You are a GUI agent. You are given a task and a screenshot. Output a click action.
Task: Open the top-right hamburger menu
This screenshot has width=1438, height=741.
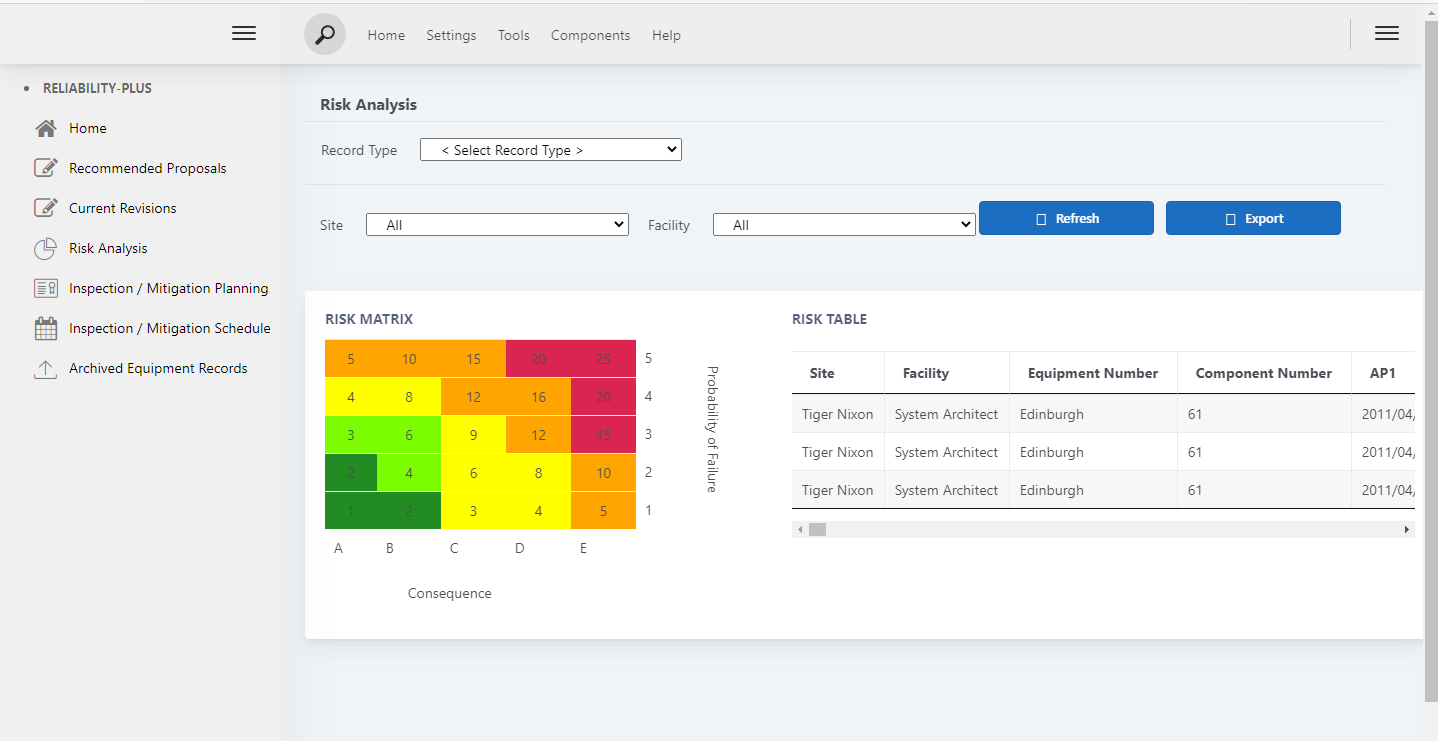coord(1386,33)
